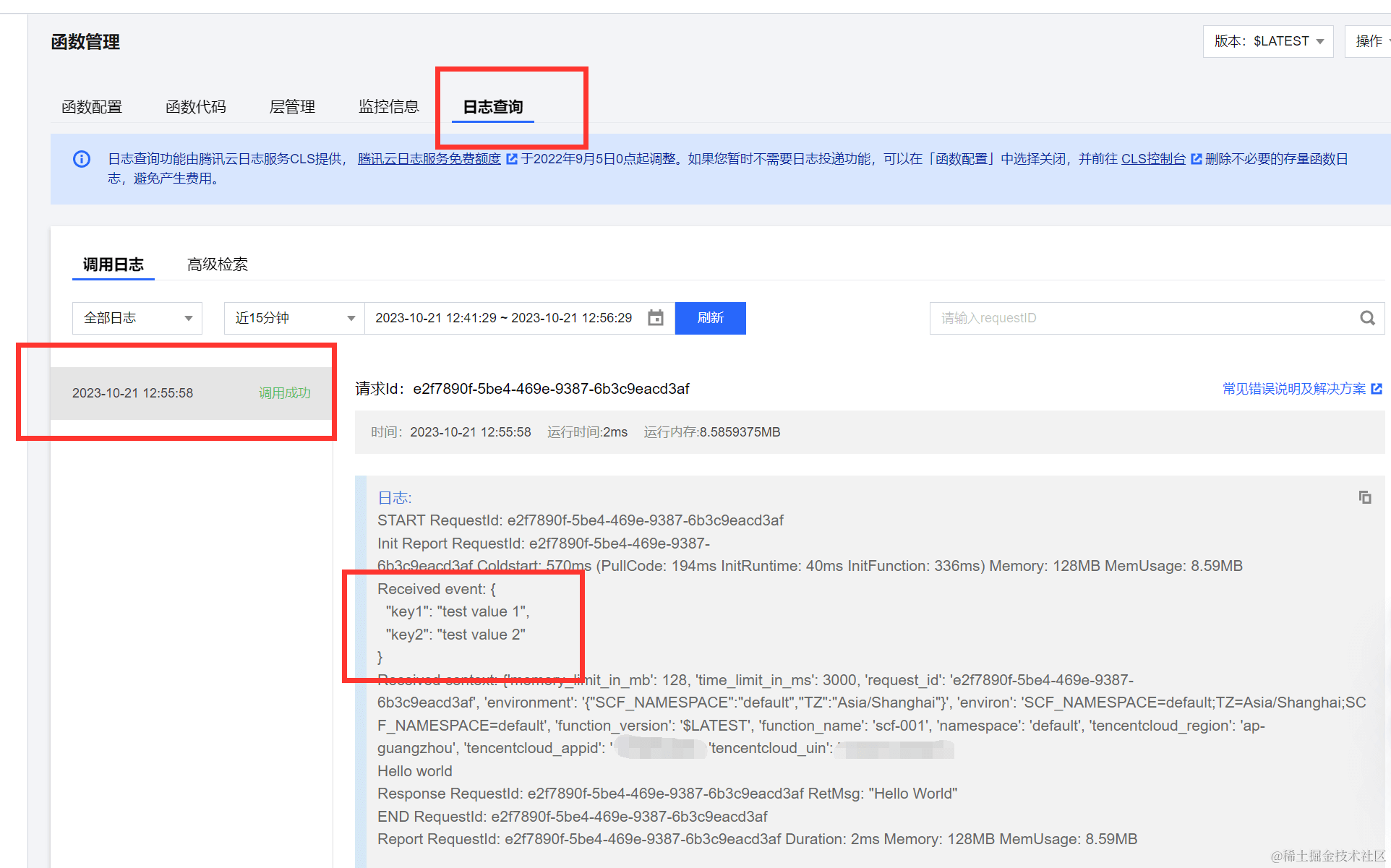Expand the 全部日志 dropdown

pos(137,318)
